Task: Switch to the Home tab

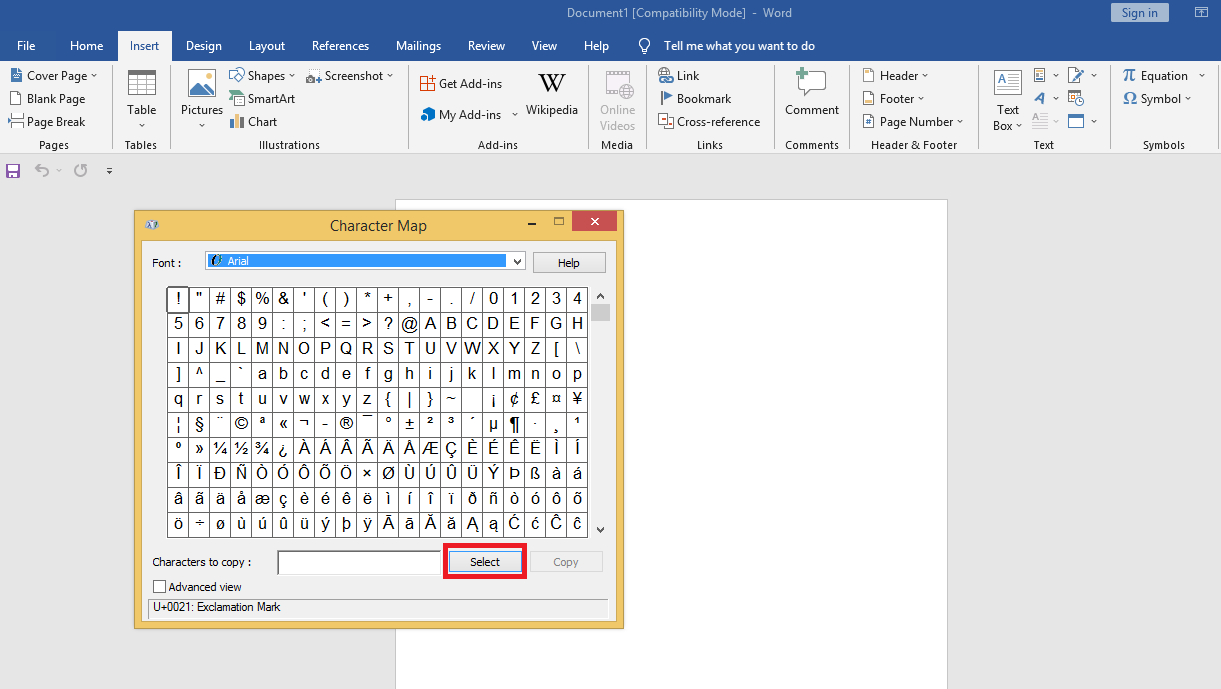Action: (x=86, y=46)
